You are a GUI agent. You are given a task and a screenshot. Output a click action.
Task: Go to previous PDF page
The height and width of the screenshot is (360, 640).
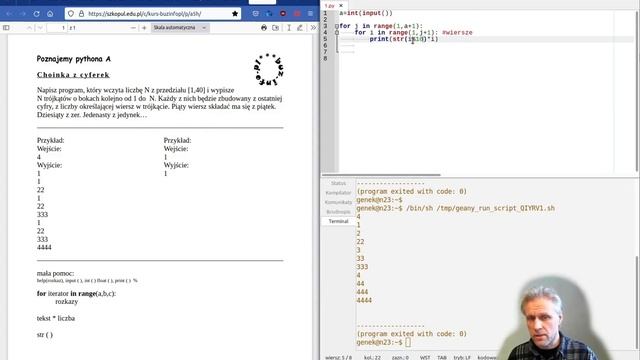[29, 28]
